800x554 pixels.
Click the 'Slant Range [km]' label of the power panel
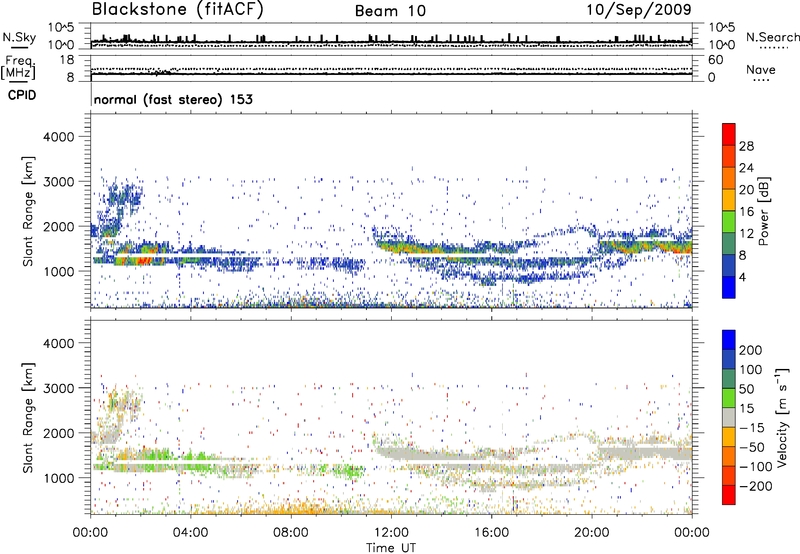click(x=28, y=211)
